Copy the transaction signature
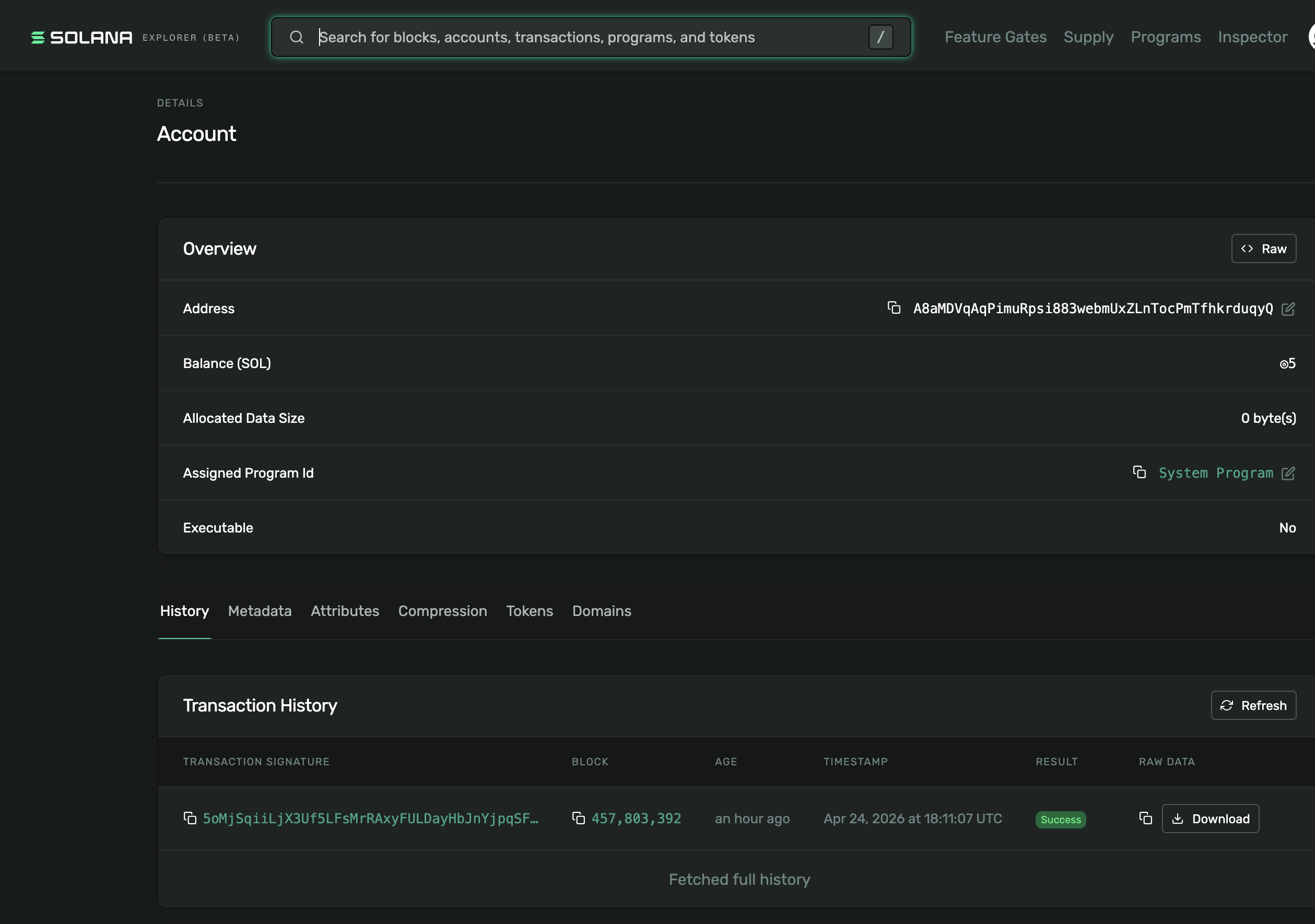 point(189,818)
